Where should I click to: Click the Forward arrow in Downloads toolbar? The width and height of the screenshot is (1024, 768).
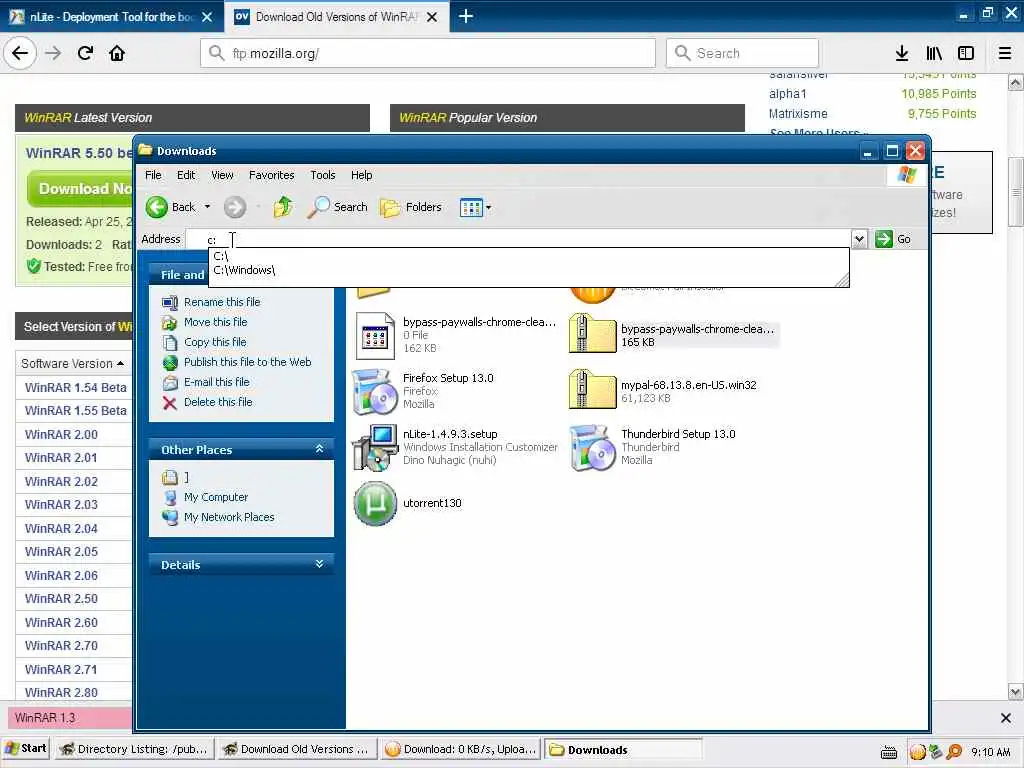tap(235, 207)
